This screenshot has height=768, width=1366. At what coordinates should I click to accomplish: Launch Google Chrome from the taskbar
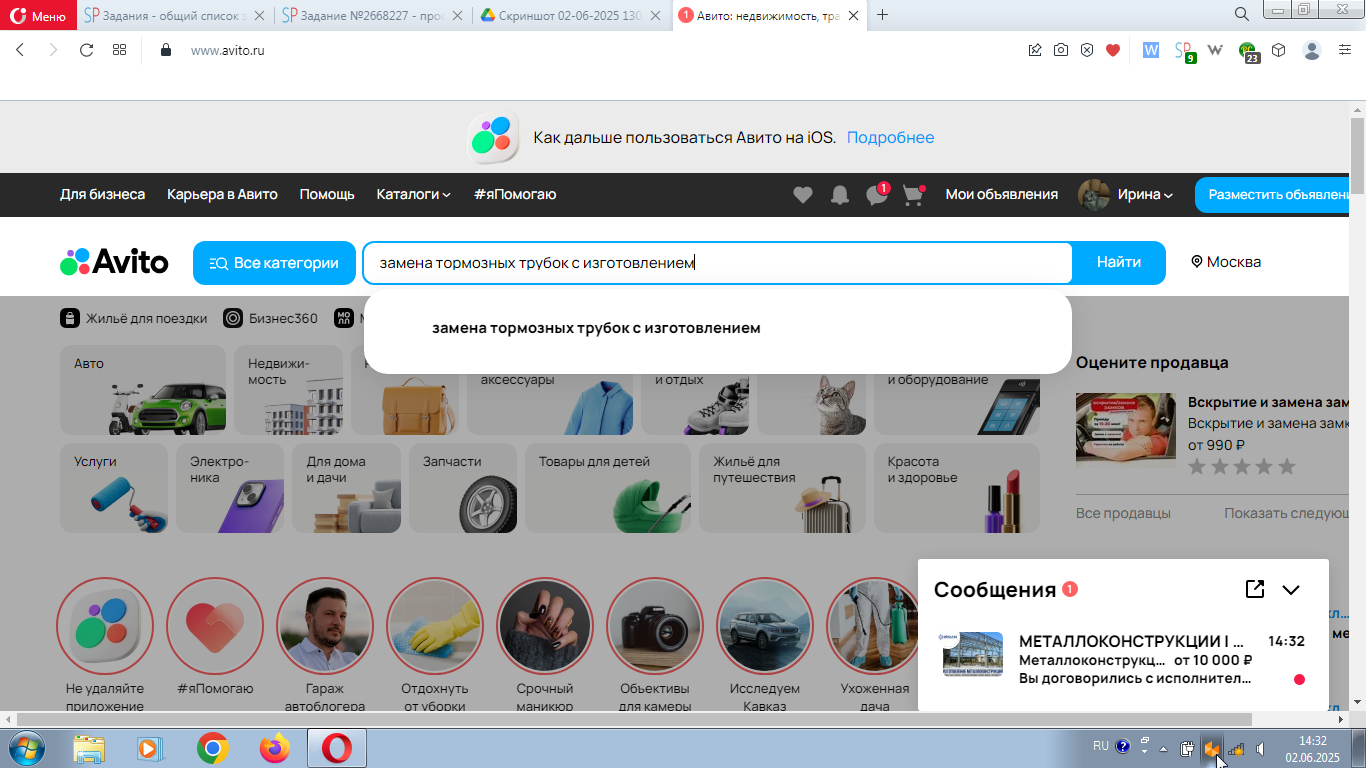click(x=212, y=747)
